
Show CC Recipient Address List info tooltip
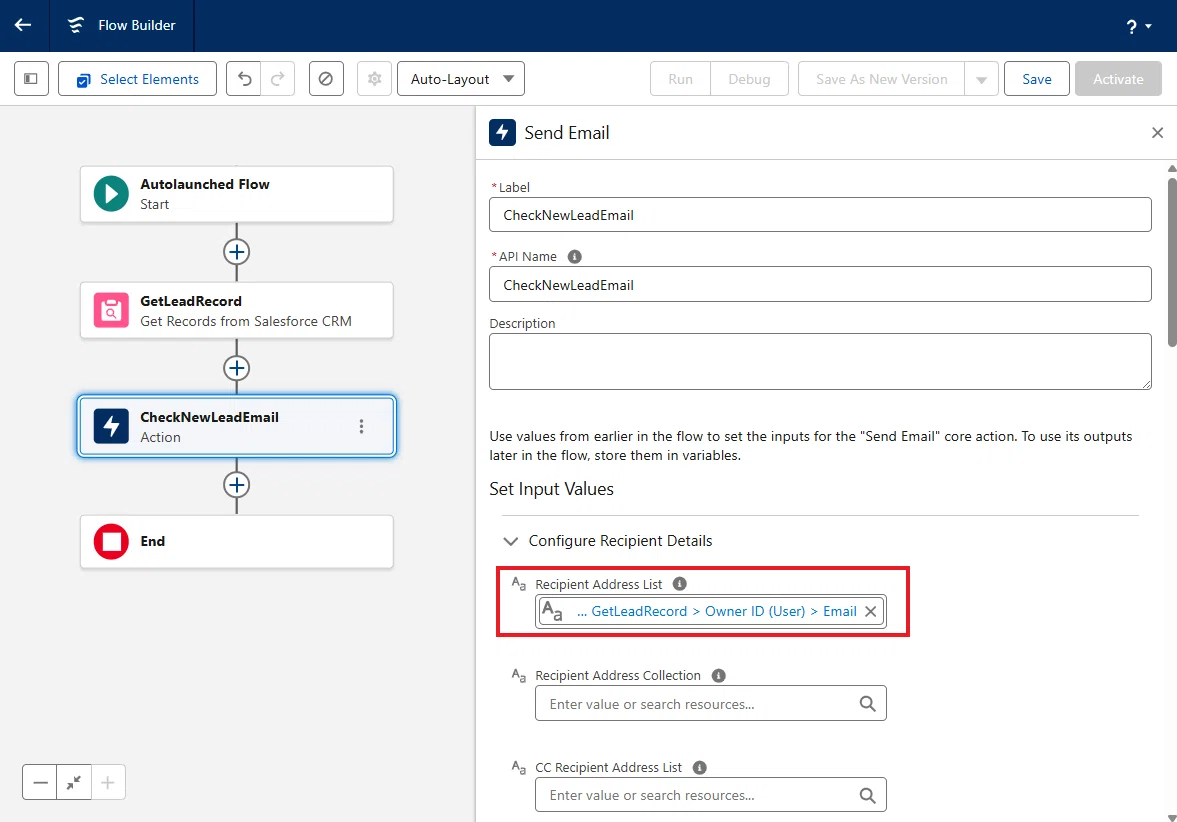point(700,767)
